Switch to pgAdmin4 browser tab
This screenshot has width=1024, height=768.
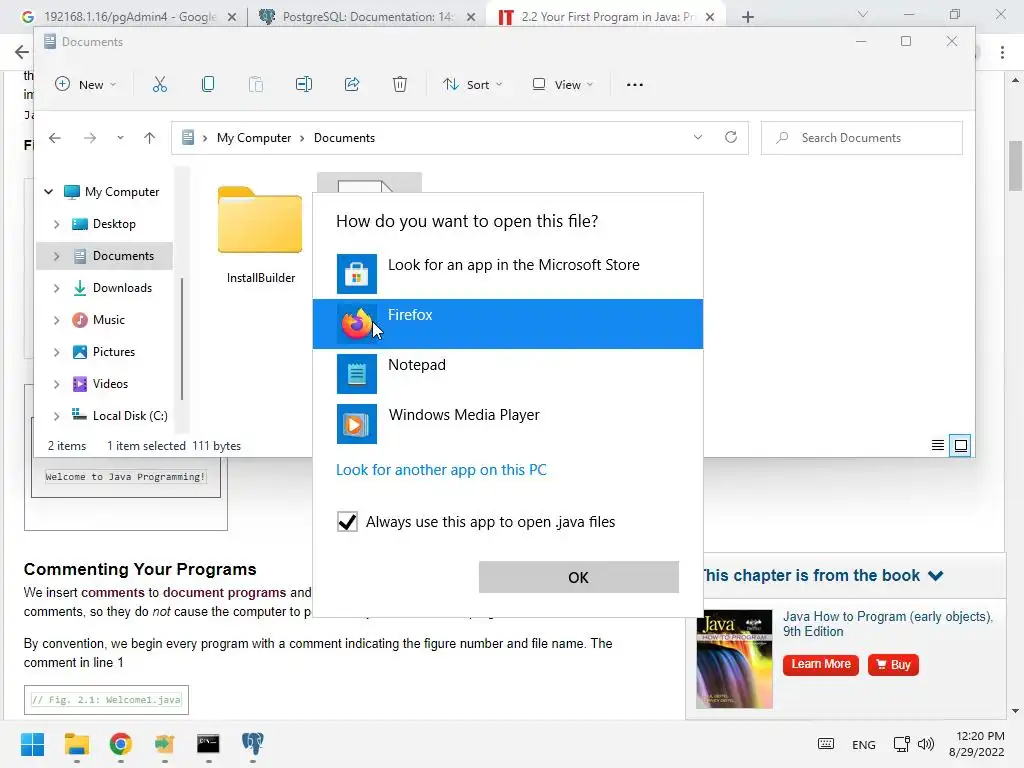tap(128, 17)
